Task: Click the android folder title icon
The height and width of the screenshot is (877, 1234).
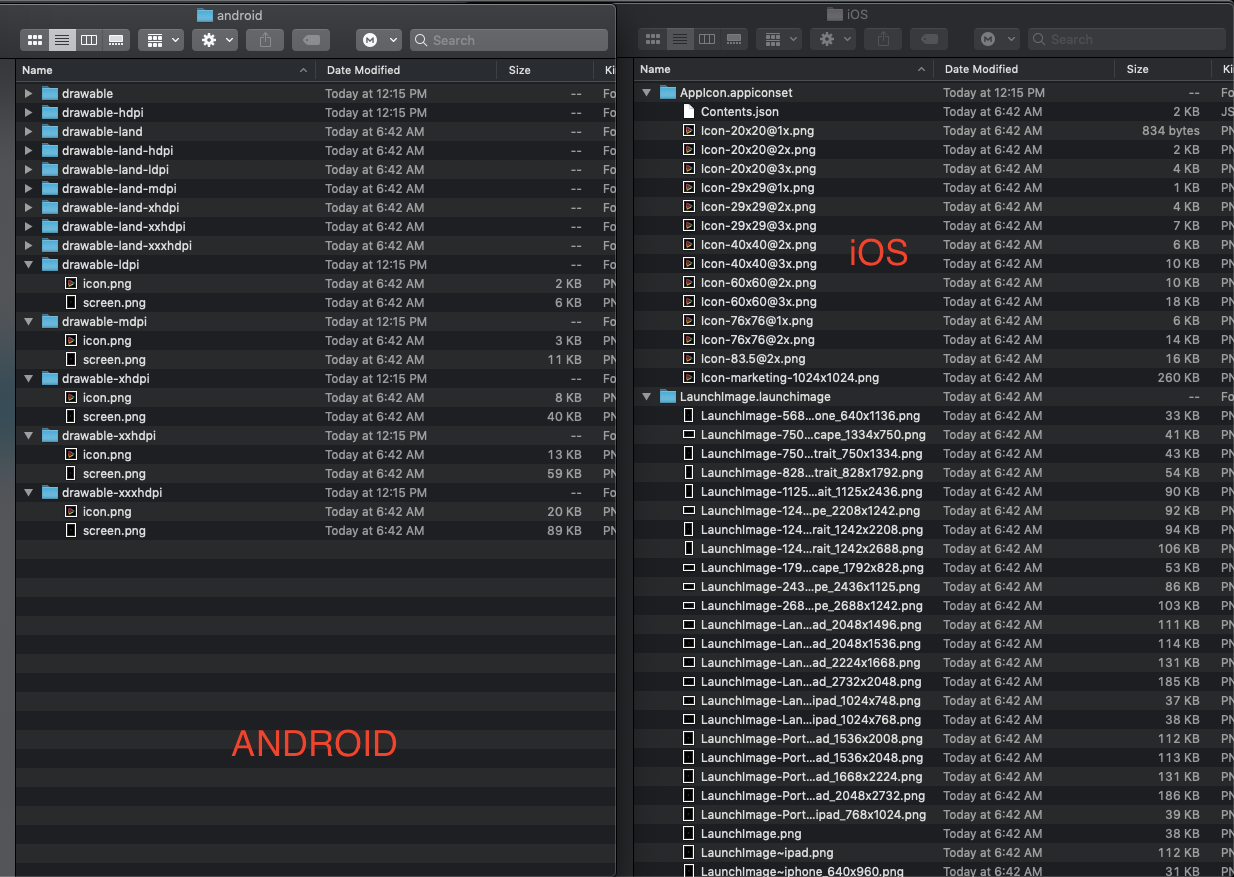Action: click(205, 14)
